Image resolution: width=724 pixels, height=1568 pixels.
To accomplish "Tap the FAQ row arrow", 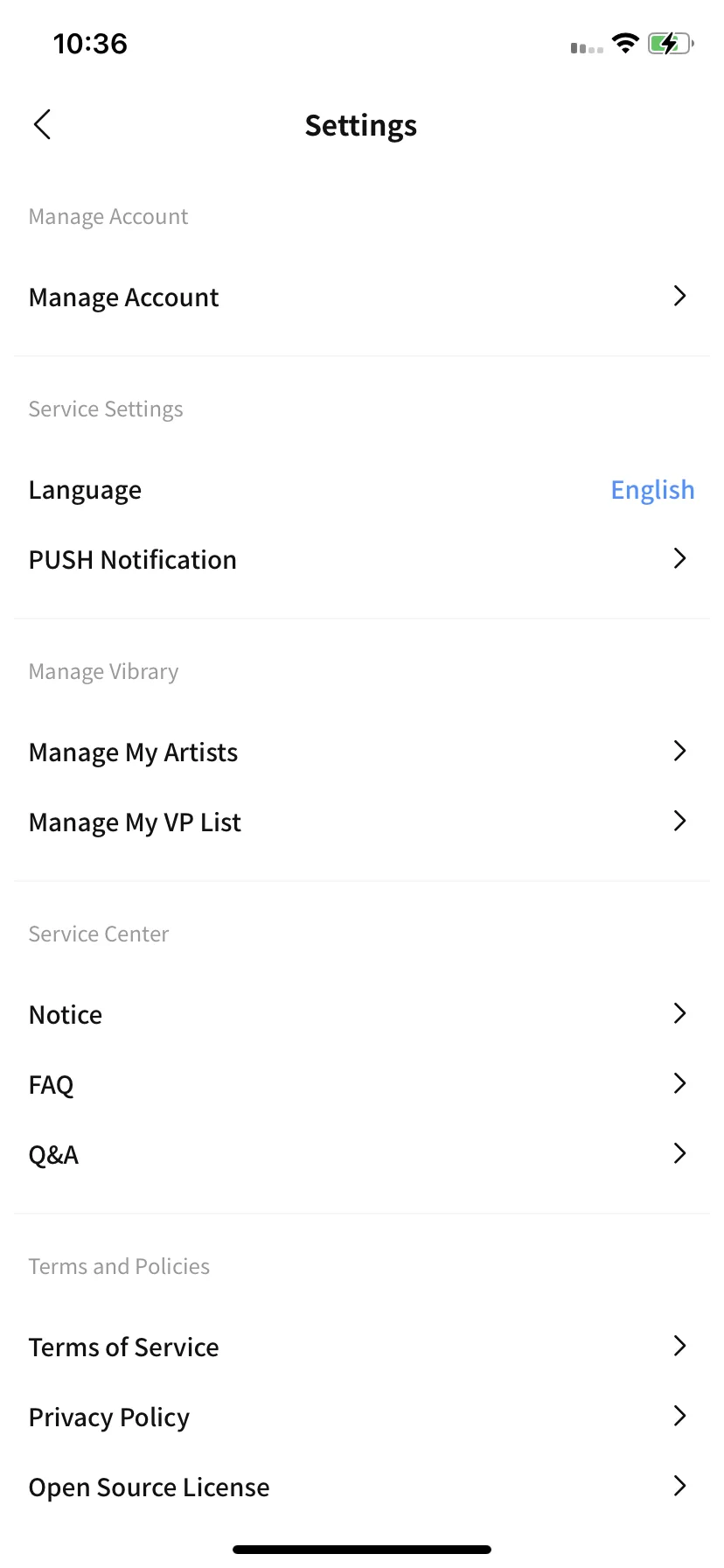I will pos(679,1083).
